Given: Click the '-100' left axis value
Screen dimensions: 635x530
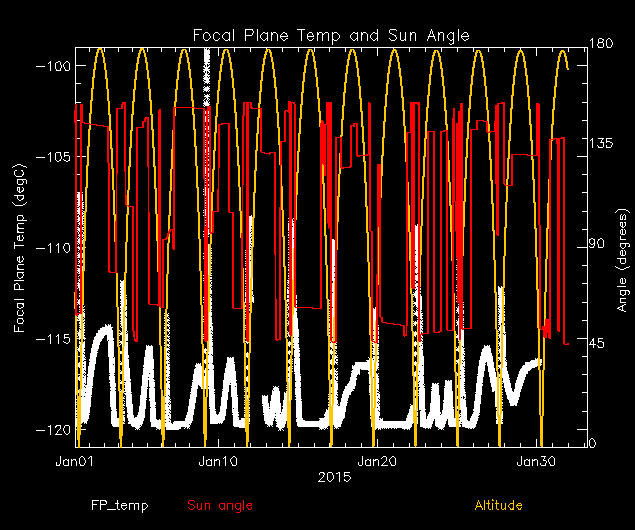Looking at the screenshot, I should (x=53, y=66).
